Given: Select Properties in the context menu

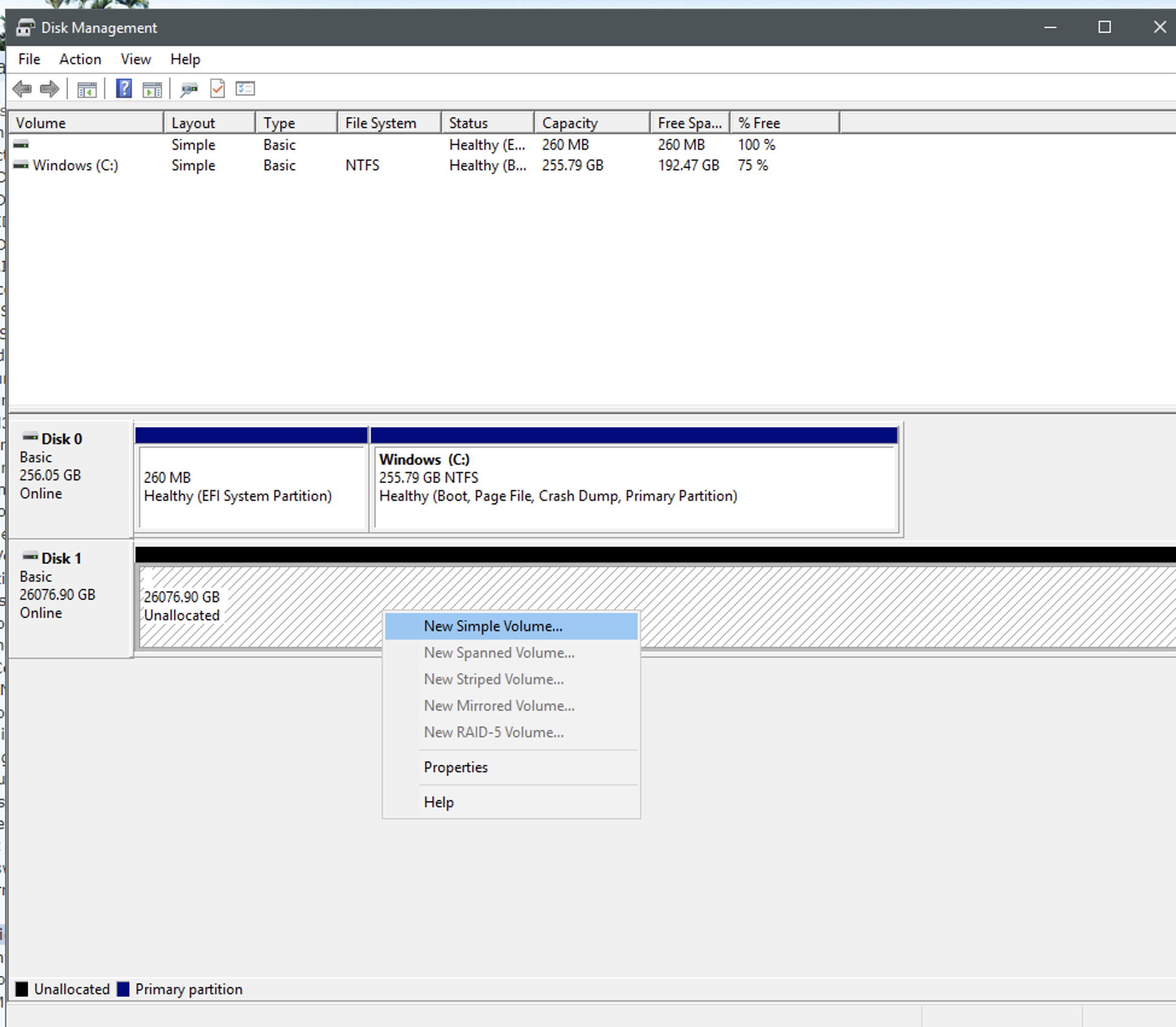Looking at the screenshot, I should pos(456,768).
